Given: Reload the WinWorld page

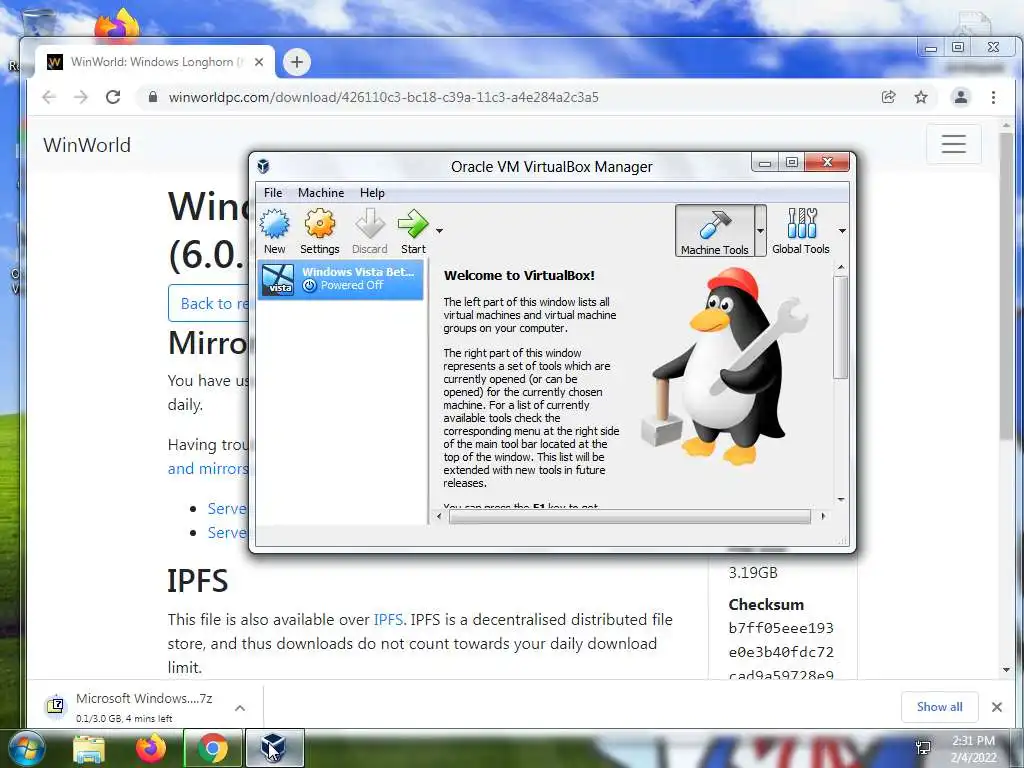Looking at the screenshot, I should [x=113, y=97].
